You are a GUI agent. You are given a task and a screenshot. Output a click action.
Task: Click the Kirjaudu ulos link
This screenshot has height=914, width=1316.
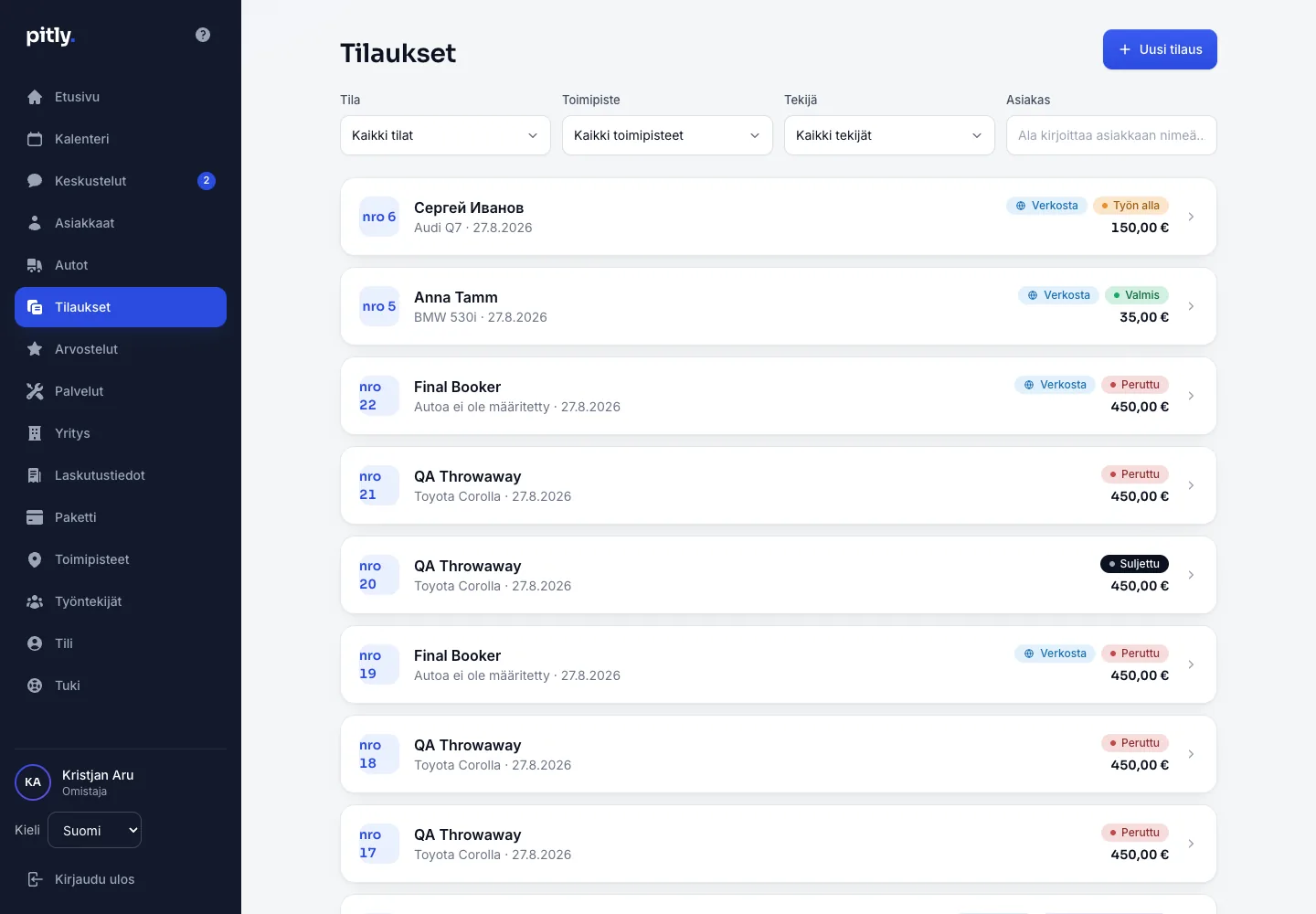tap(121, 879)
